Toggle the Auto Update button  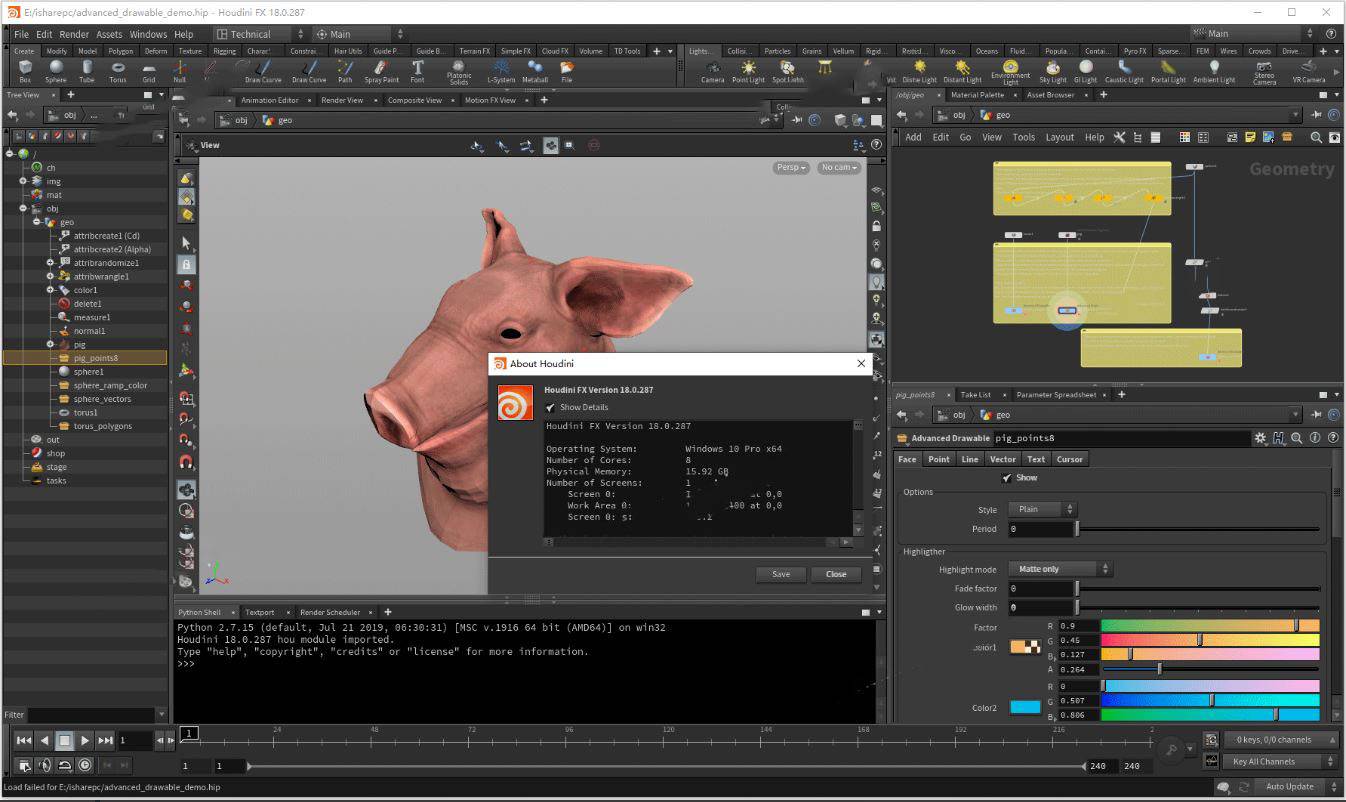click(1289, 786)
